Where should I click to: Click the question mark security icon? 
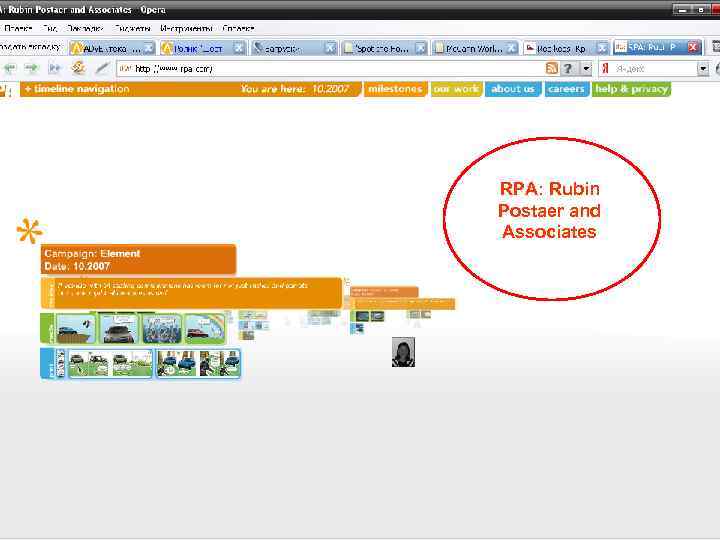point(568,68)
